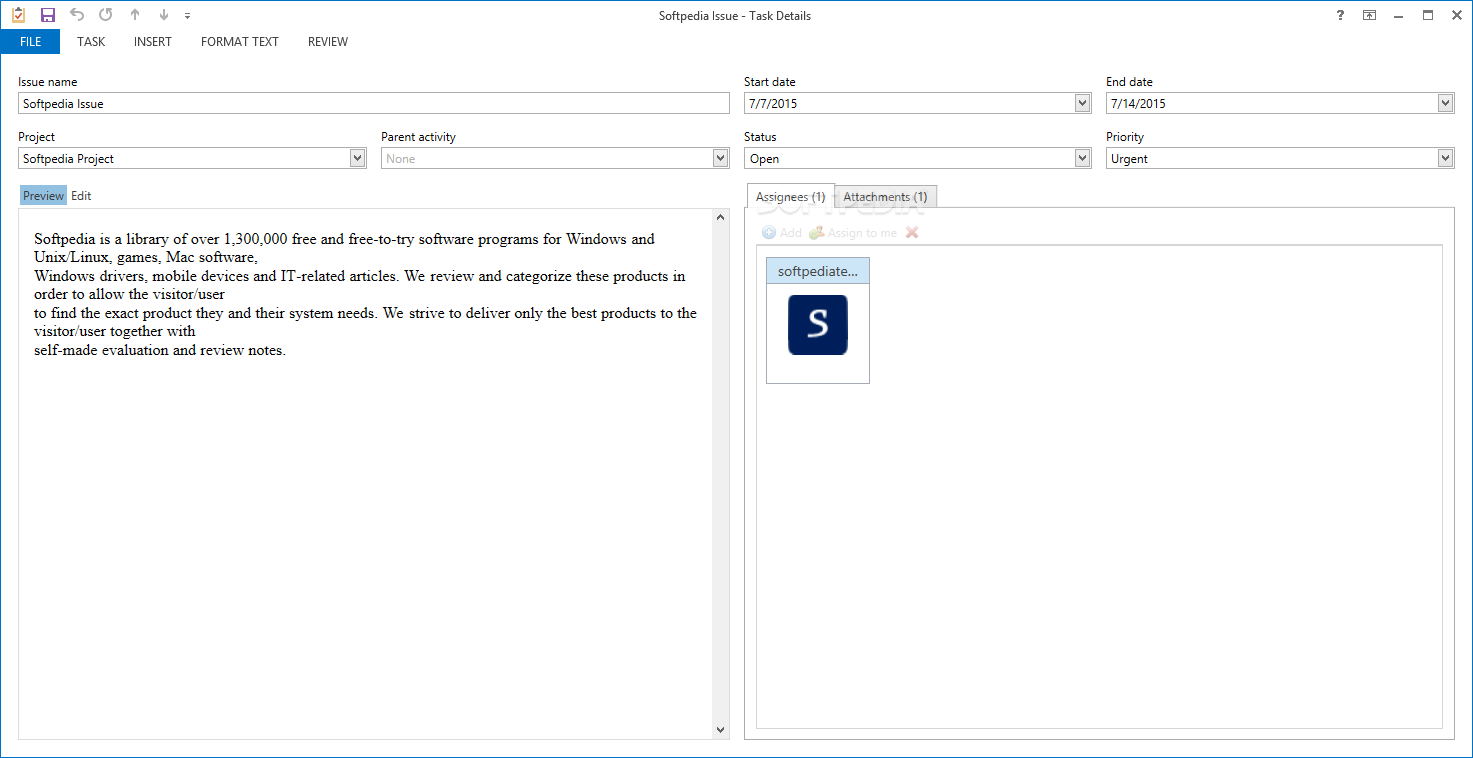Image resolution: width=1473 pixels, height=758 pixels.
Task: Open the Status dropdown
Action: point(1082,158)
